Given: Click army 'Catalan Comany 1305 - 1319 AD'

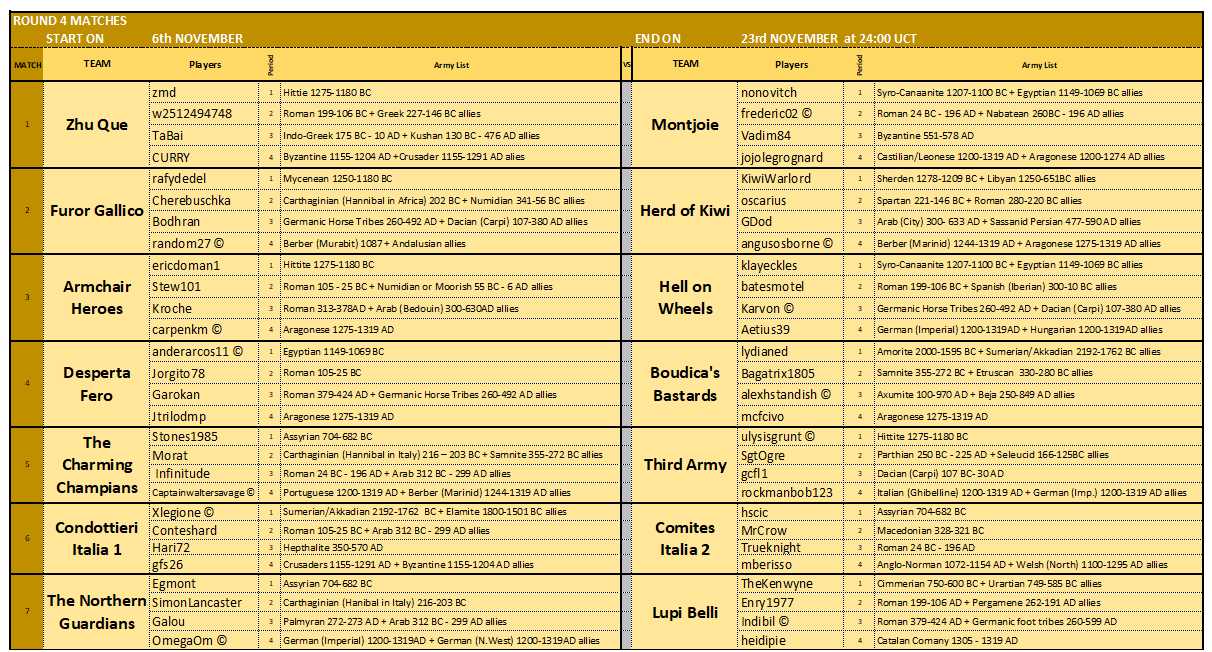Looking at the screenshot, I should (x=947, y=640).
